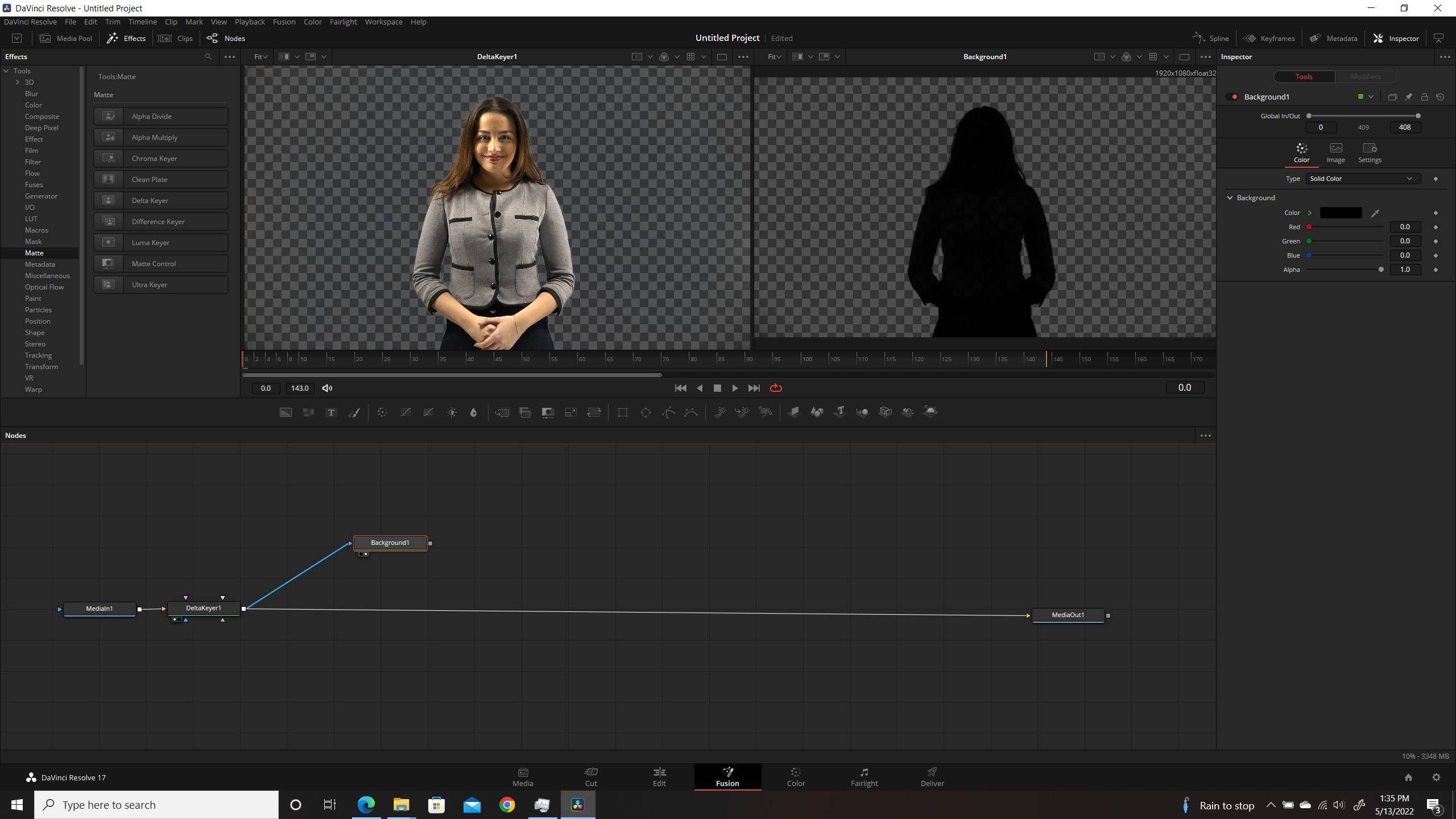Open the right viewer Fit zoom dropdown
1456x819 pixels.
point(774,57)
